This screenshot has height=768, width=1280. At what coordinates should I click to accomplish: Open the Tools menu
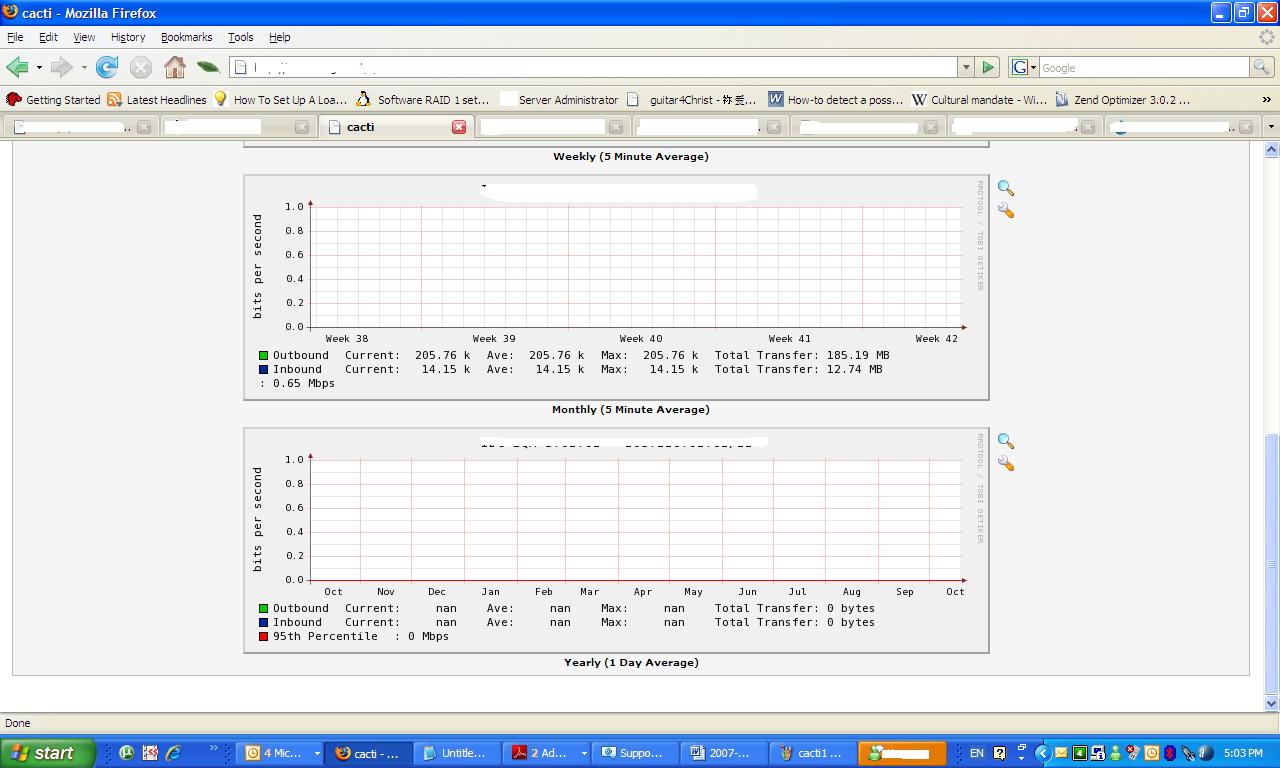[241, 37]
